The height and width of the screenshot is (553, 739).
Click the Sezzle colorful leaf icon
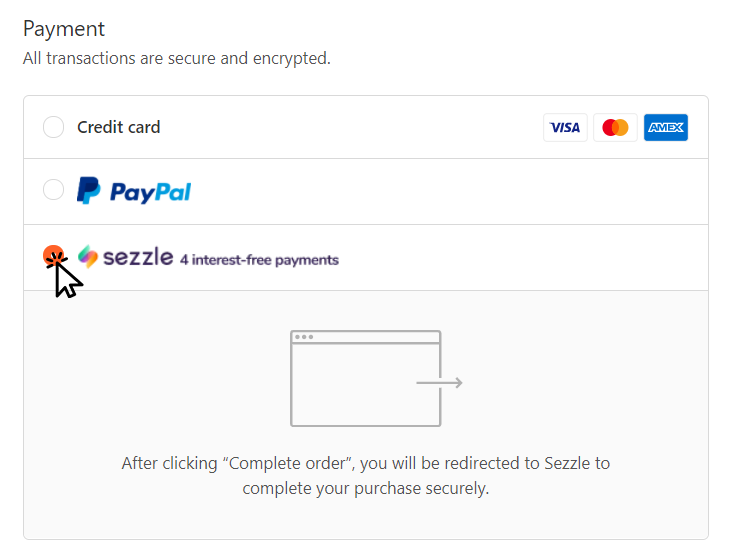pos(89,257)
